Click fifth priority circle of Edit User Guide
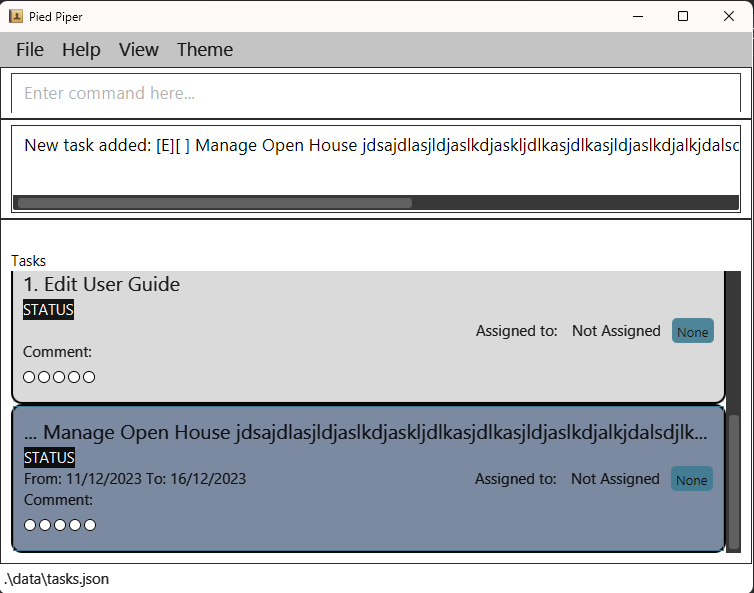Viewport: 754px width, 593px height. (89, 377)
